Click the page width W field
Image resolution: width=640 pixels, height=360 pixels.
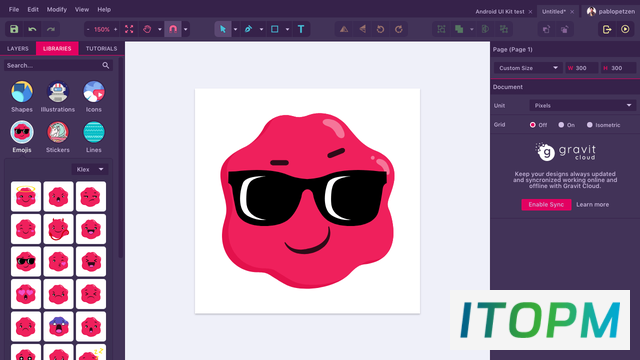(582, 68)
